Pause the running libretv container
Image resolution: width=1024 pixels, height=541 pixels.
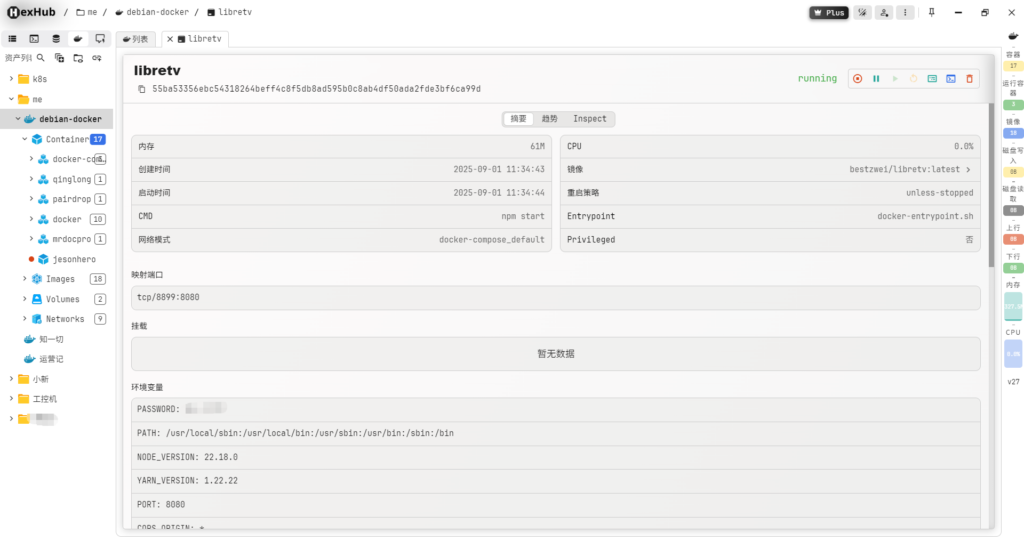[876, 78]
